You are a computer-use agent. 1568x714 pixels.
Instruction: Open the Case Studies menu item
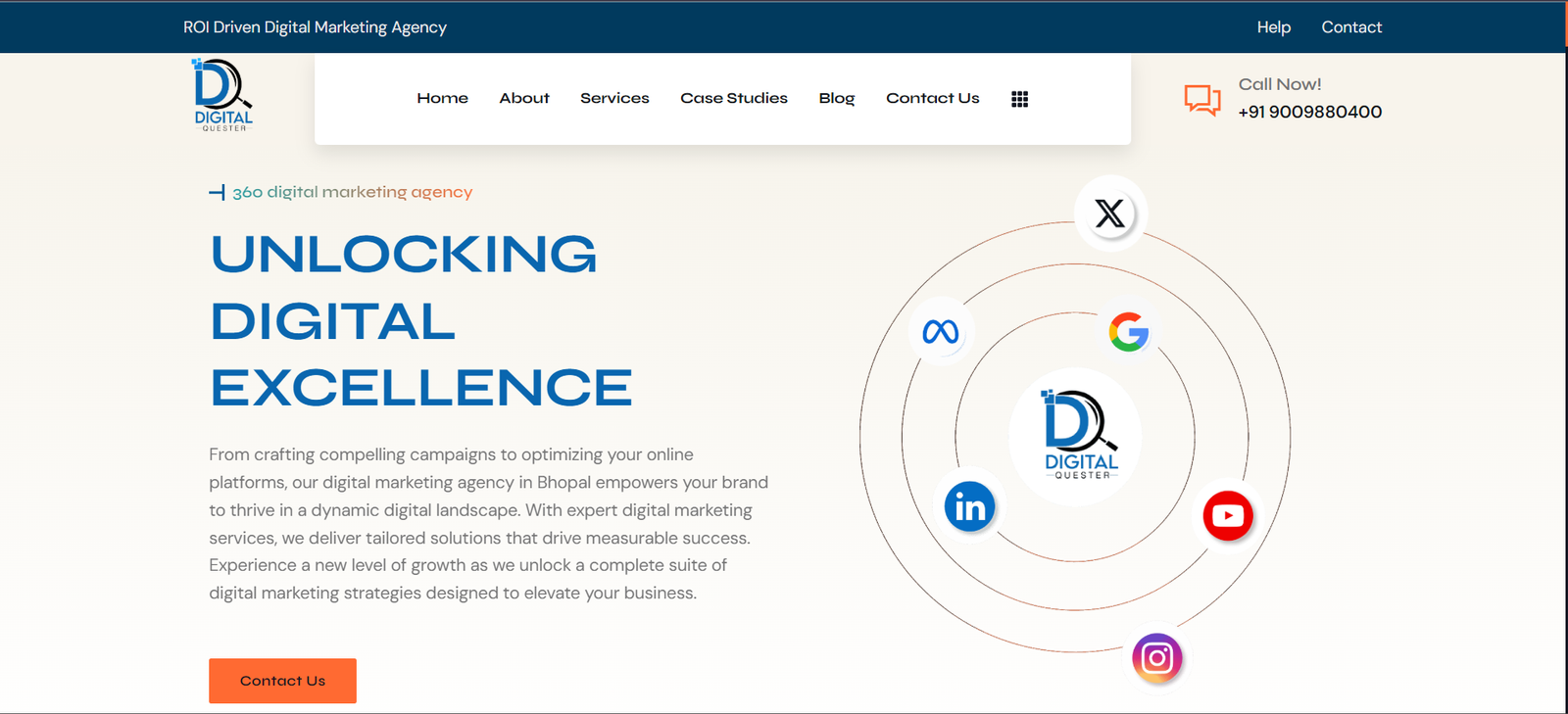click(x=734, y=98)
